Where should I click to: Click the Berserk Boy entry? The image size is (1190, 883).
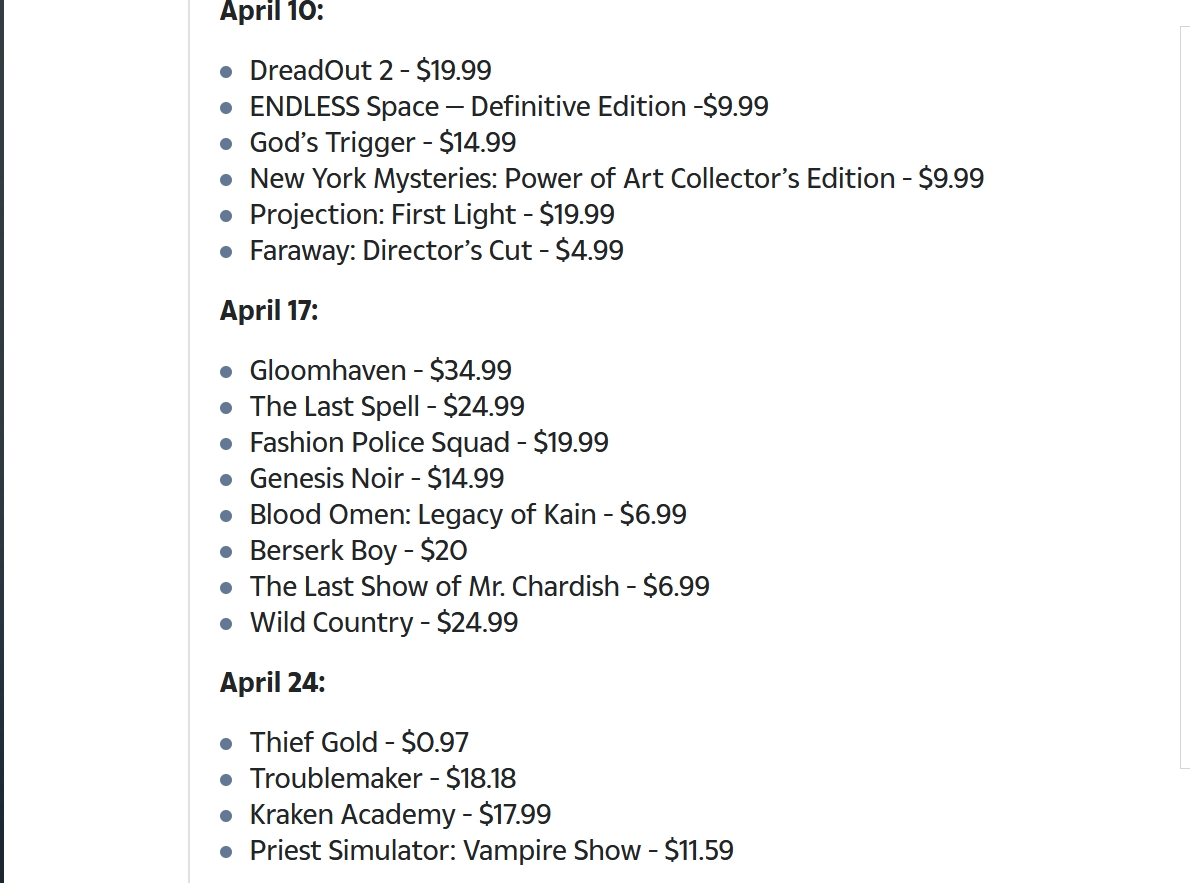tap(358, 551)
